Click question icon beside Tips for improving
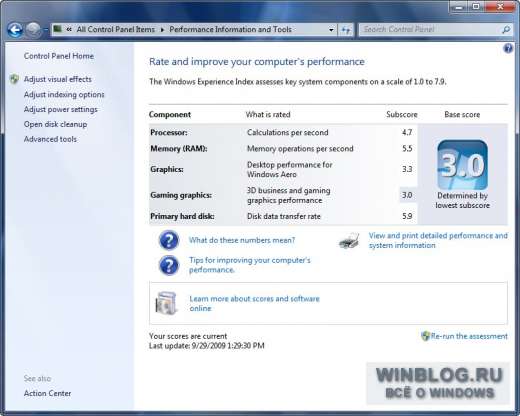Image resolution: width=520 pixels, height=416 pixels. click(x=169, y=265)
